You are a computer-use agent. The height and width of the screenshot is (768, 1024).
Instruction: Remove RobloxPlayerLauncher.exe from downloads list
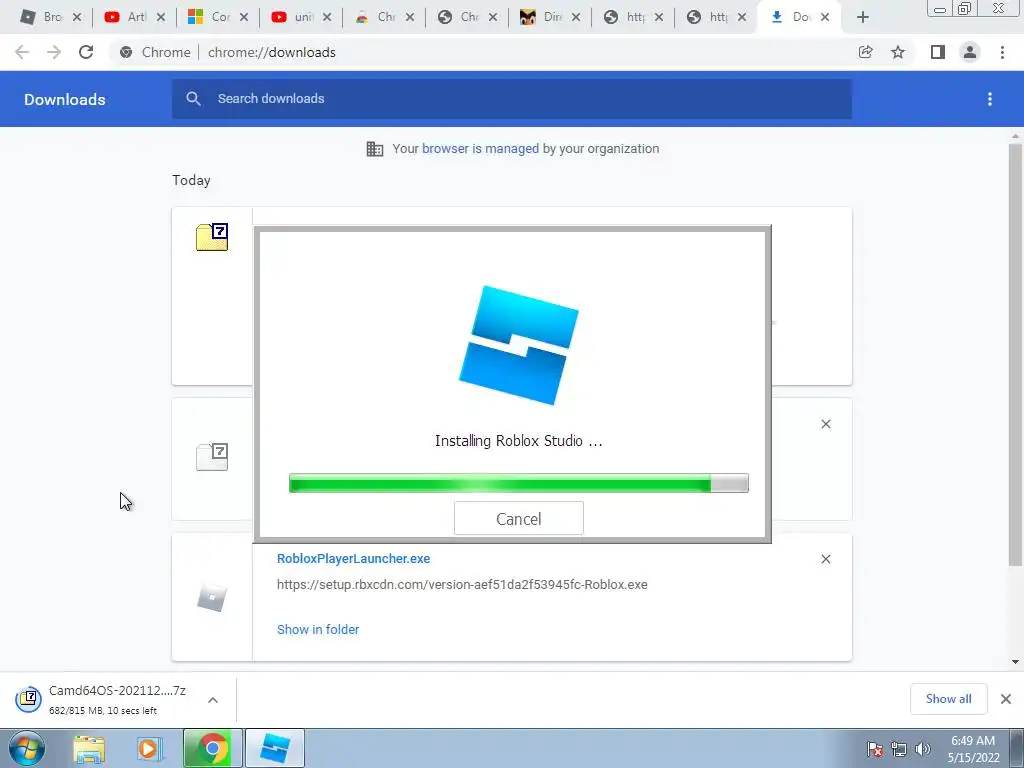pyautogui.click(x=825, y=559)
